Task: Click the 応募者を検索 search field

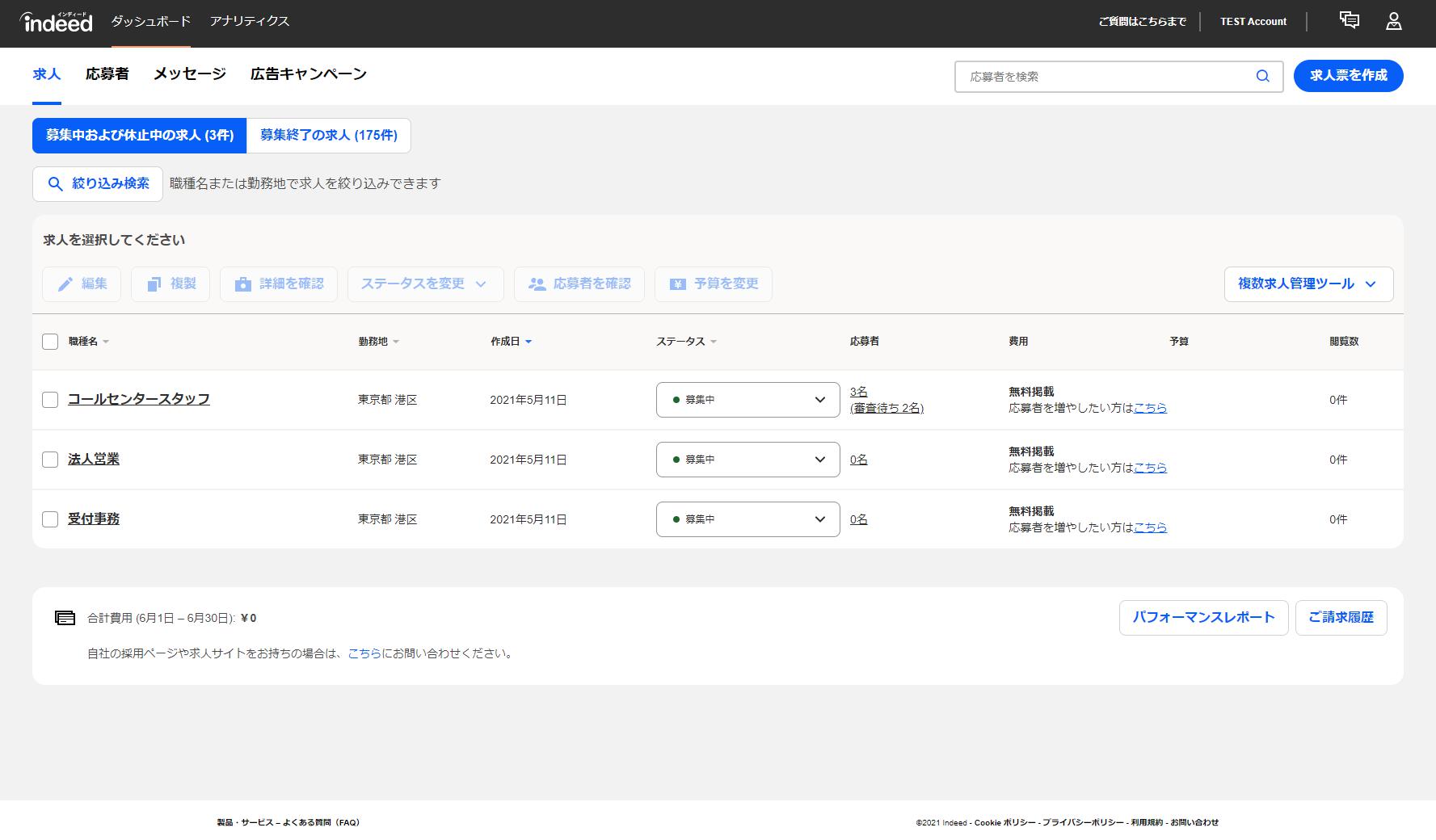Action: point(1103,77)
